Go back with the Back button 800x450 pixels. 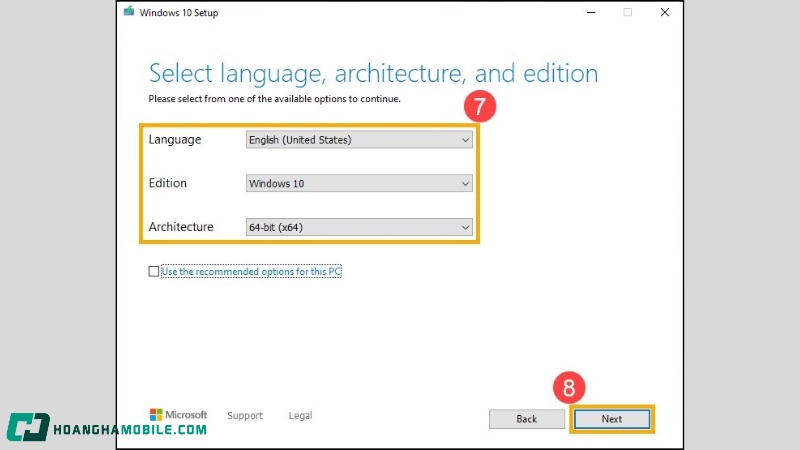(527, 419)
